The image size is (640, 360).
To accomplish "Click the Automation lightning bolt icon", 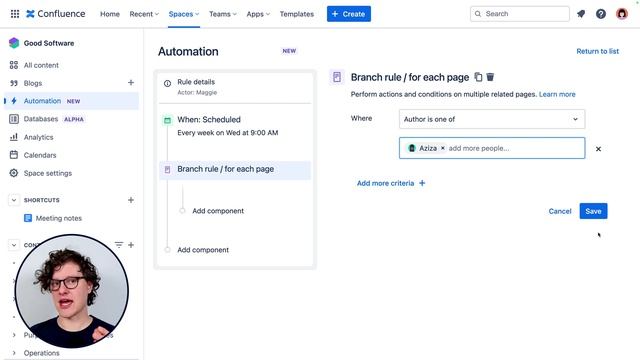I will pos(14,101).
